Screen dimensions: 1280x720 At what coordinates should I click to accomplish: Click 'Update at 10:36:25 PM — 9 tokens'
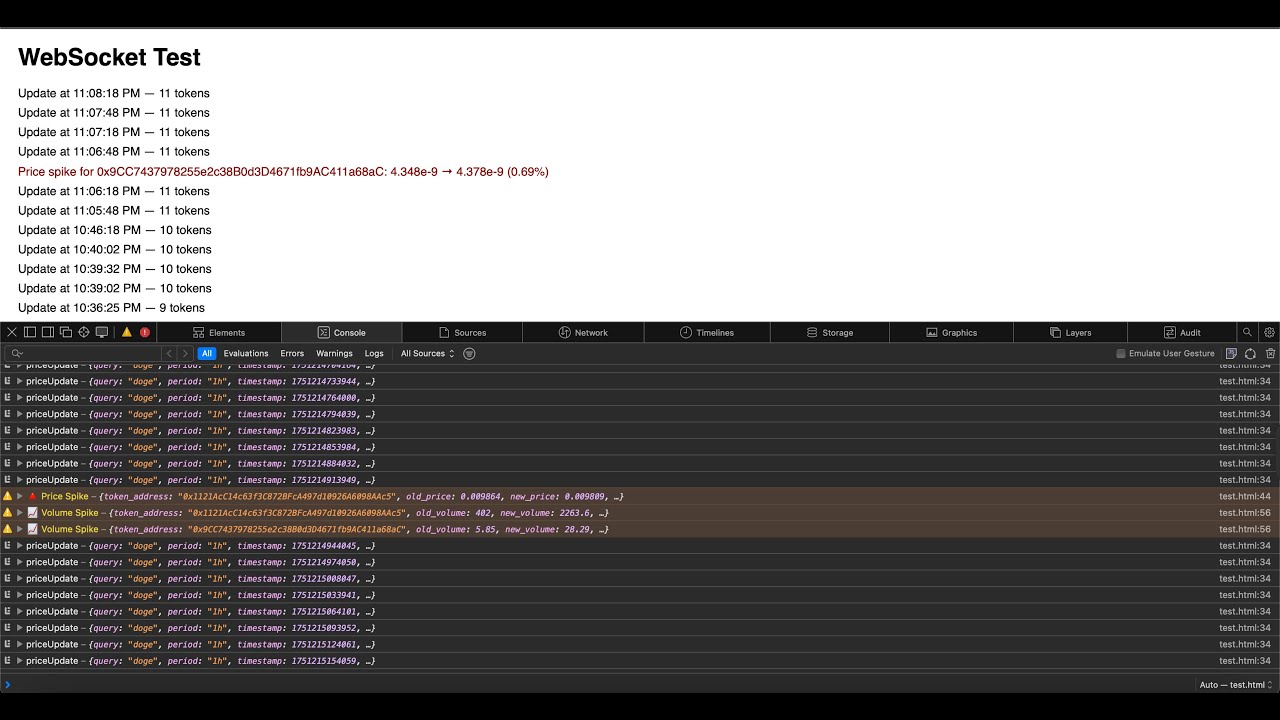(x=111, y=308)
